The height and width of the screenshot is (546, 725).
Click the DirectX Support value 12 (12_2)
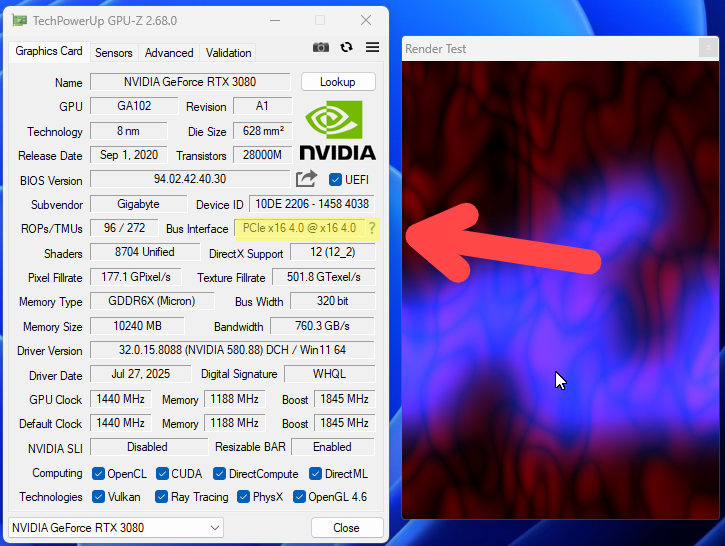(x=332, y=252)
